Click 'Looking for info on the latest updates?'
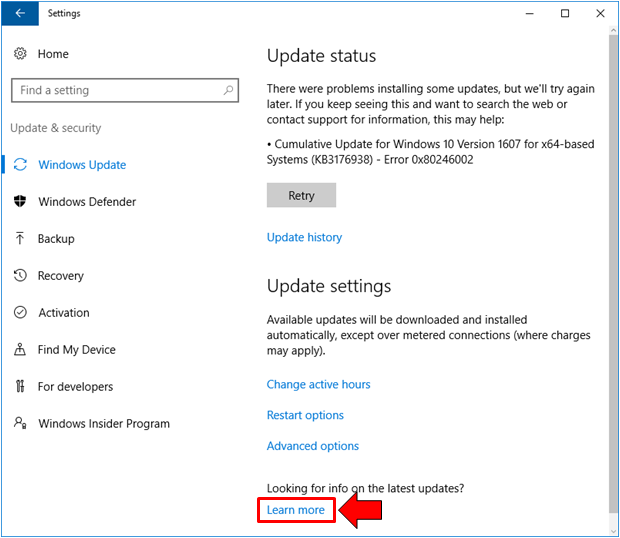620x538 pixels. point(365,489)
